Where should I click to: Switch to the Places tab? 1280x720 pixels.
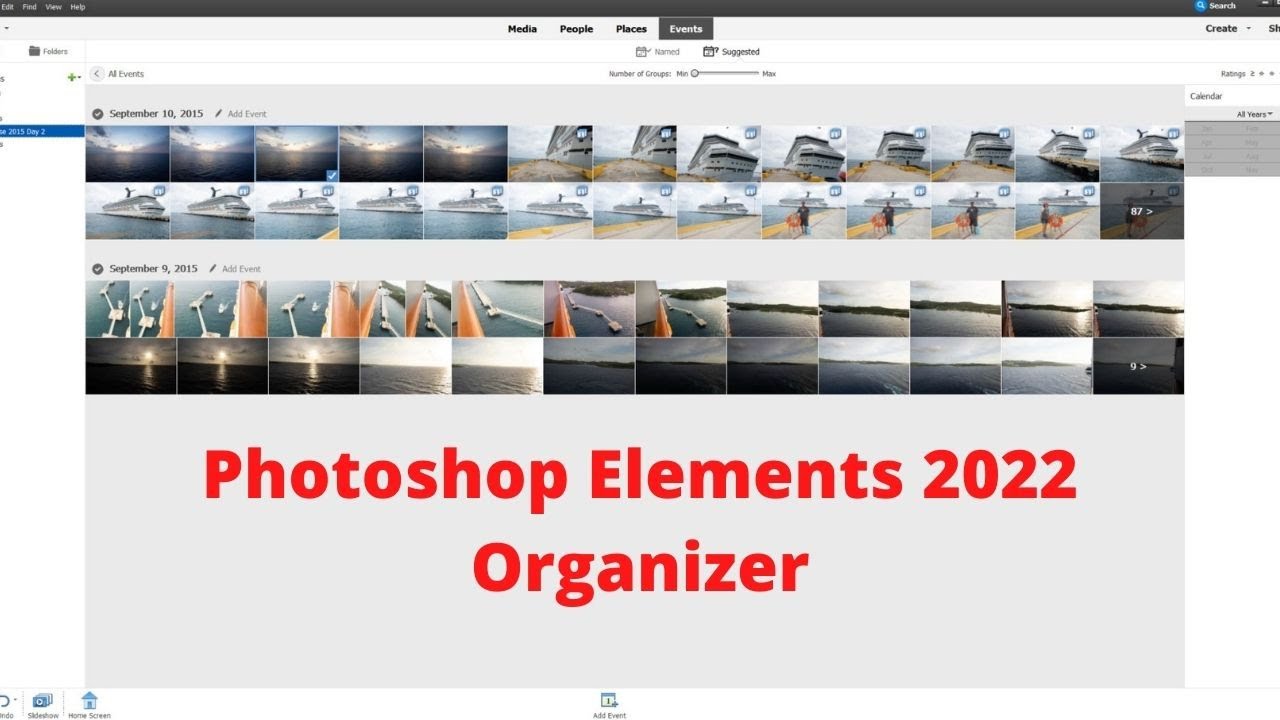(631, 29)
